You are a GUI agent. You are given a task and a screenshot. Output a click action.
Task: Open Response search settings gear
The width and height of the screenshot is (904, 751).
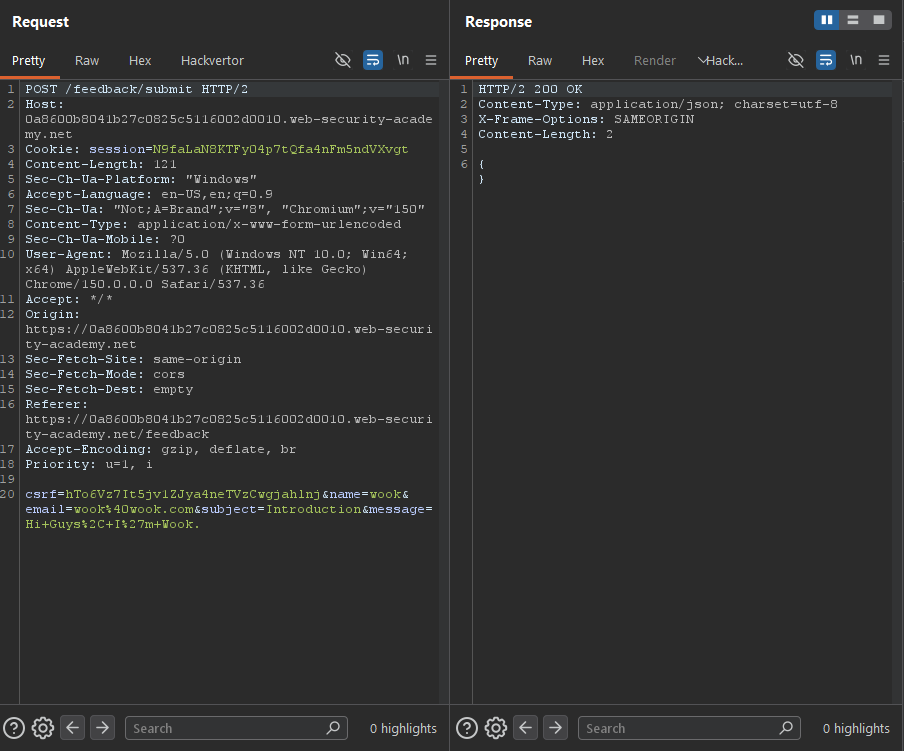click(496, 728)
